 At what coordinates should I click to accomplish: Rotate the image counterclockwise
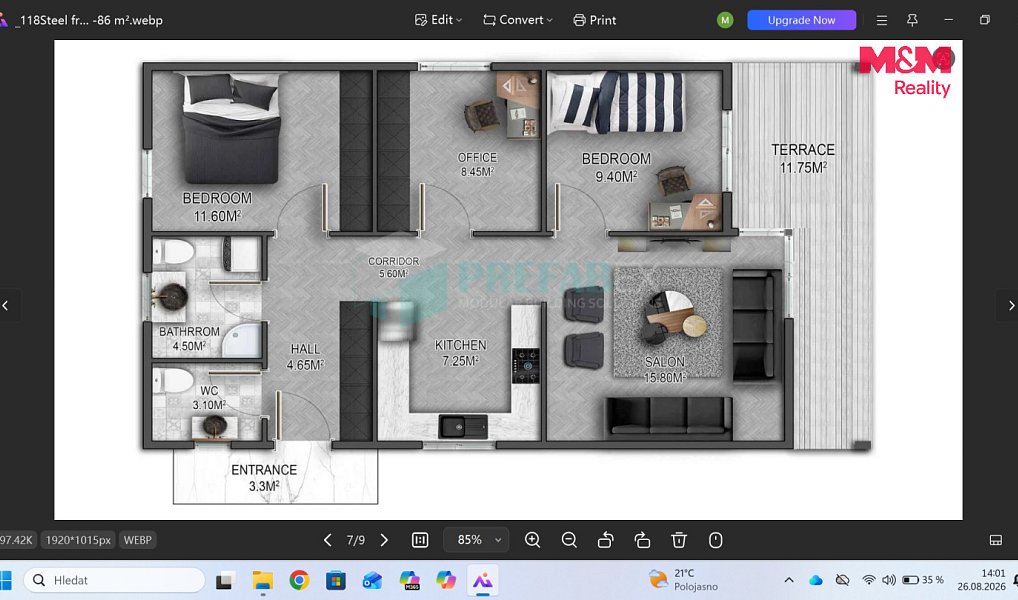(x=606, y=540)
